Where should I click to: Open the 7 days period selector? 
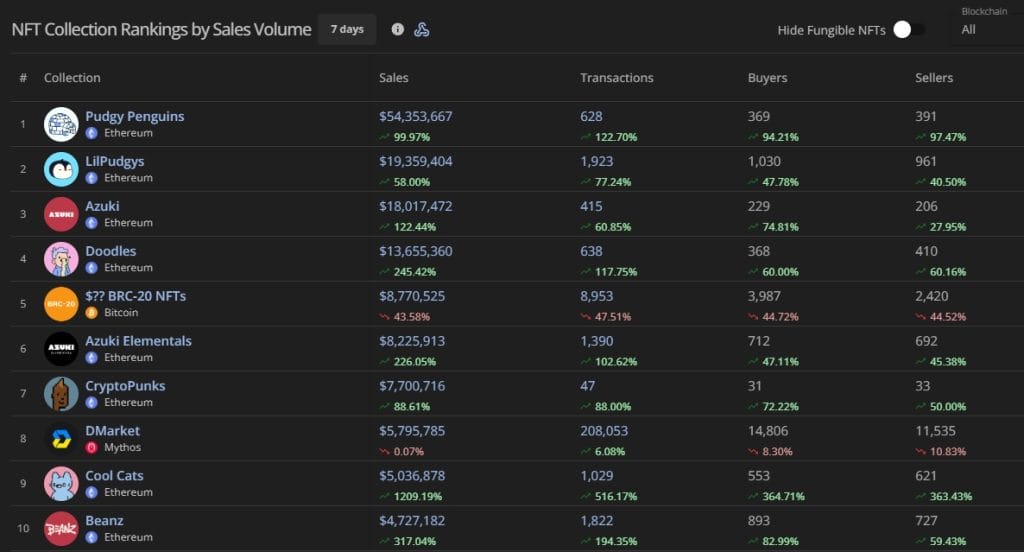[x=347, y=29]
